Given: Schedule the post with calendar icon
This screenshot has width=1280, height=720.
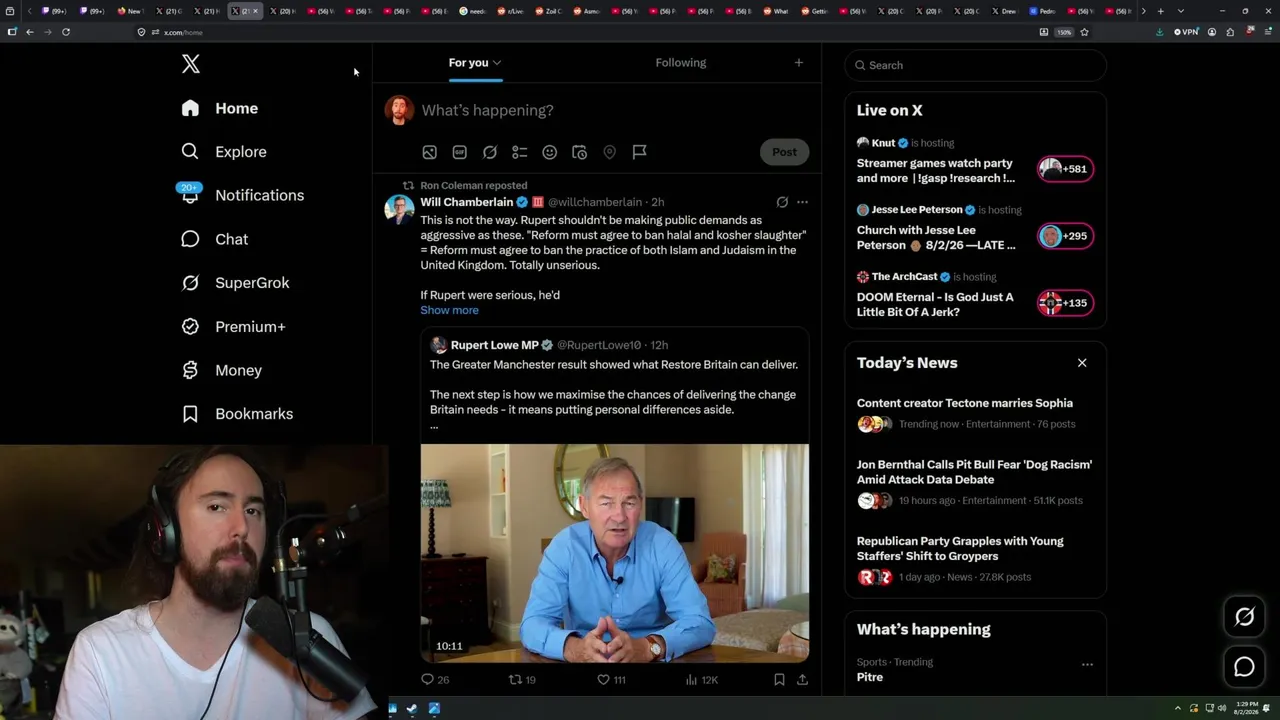Looking at the screenshot, I should click(579, 152).
